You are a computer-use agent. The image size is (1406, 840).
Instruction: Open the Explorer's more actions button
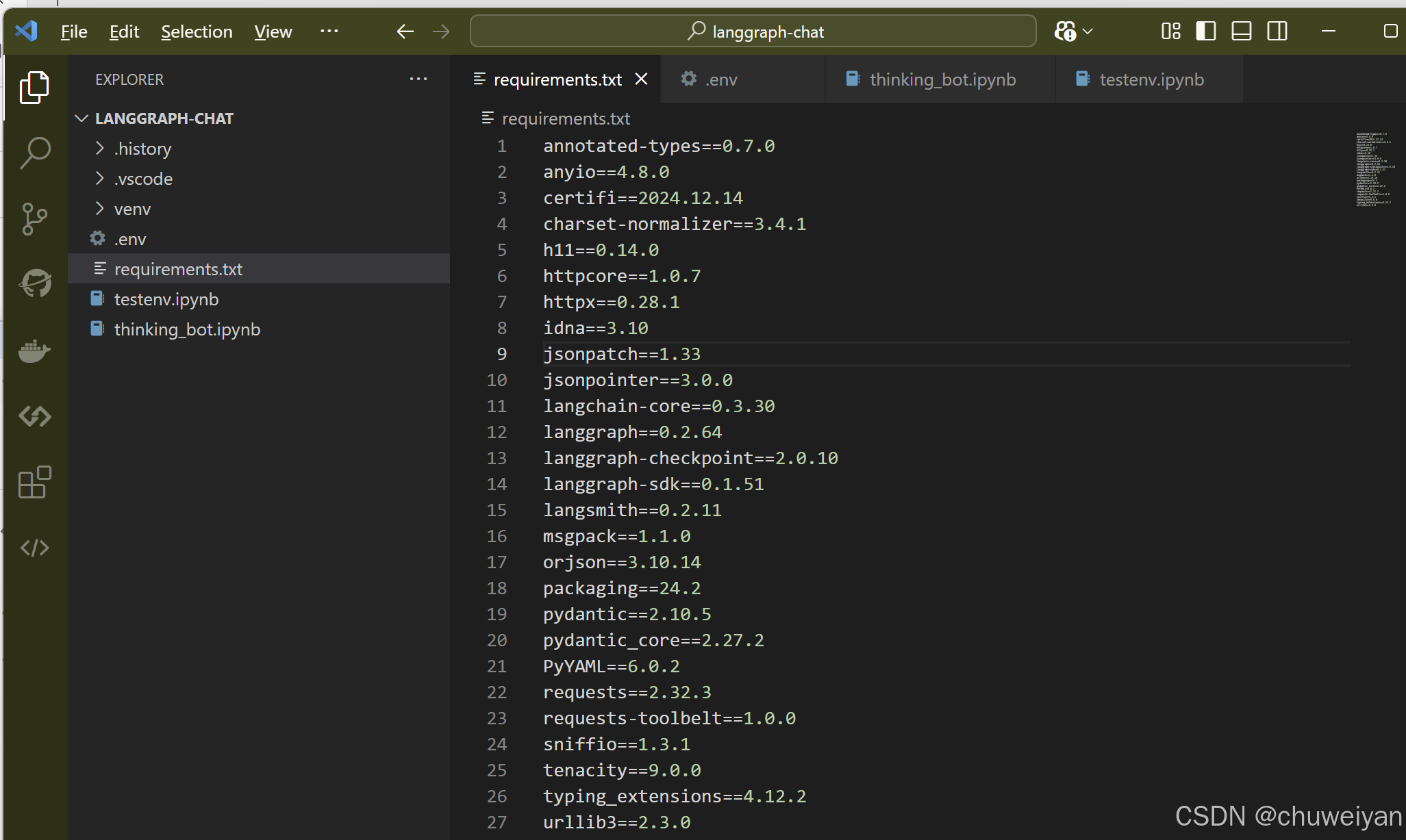[418, 79]
